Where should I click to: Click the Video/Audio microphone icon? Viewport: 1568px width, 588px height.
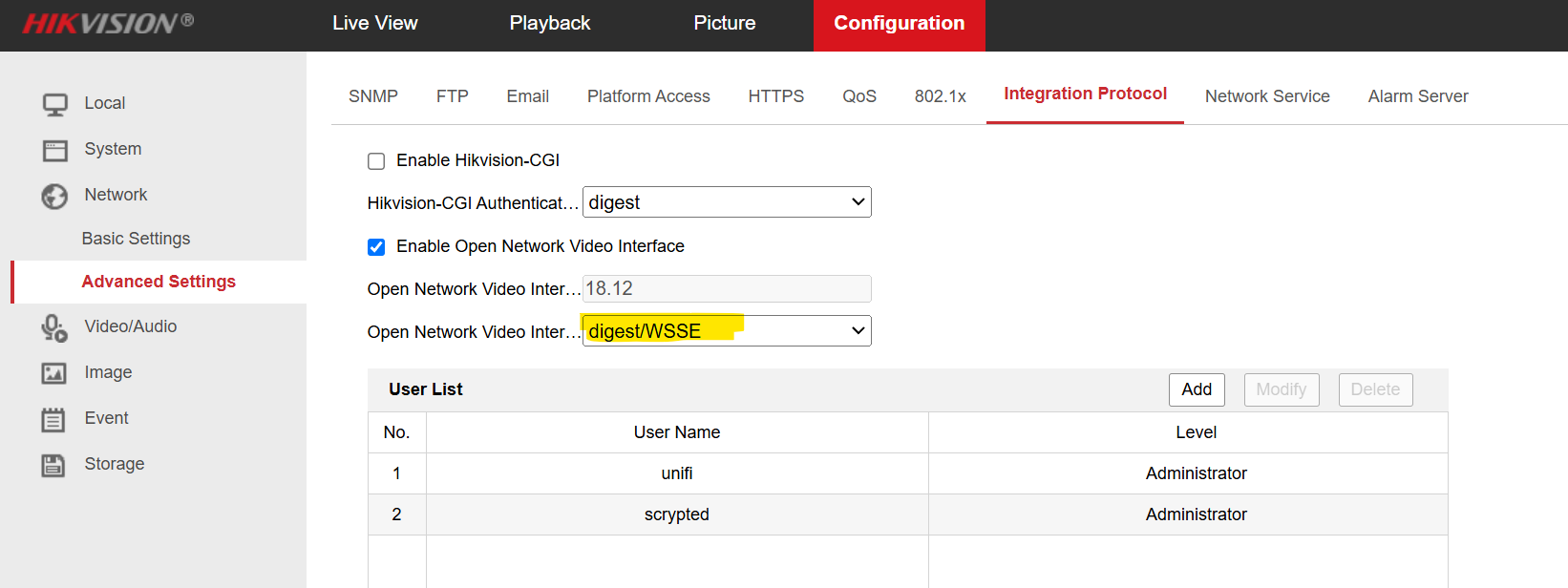54,327
